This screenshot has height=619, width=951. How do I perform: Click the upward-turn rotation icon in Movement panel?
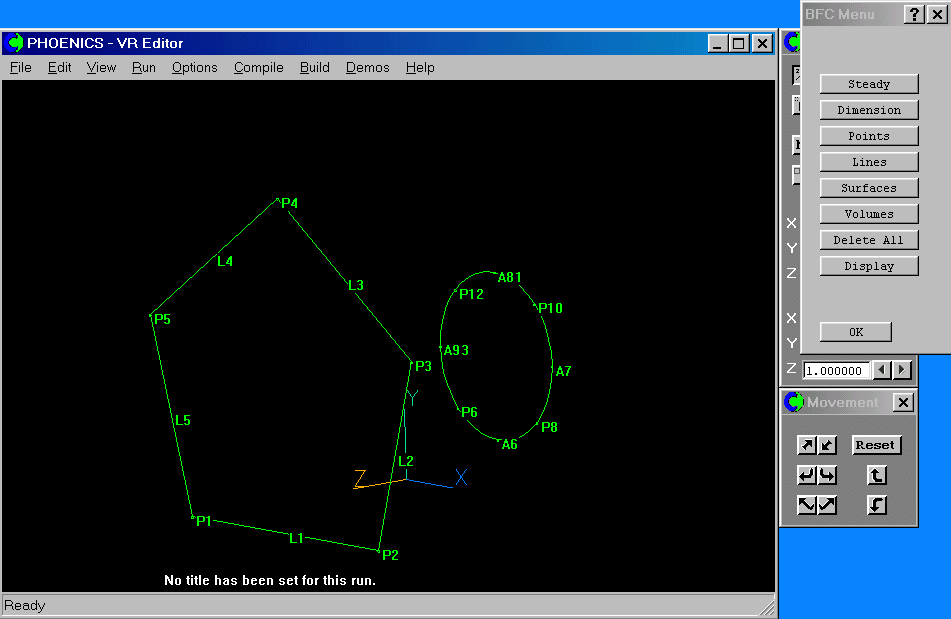point(877,475)
